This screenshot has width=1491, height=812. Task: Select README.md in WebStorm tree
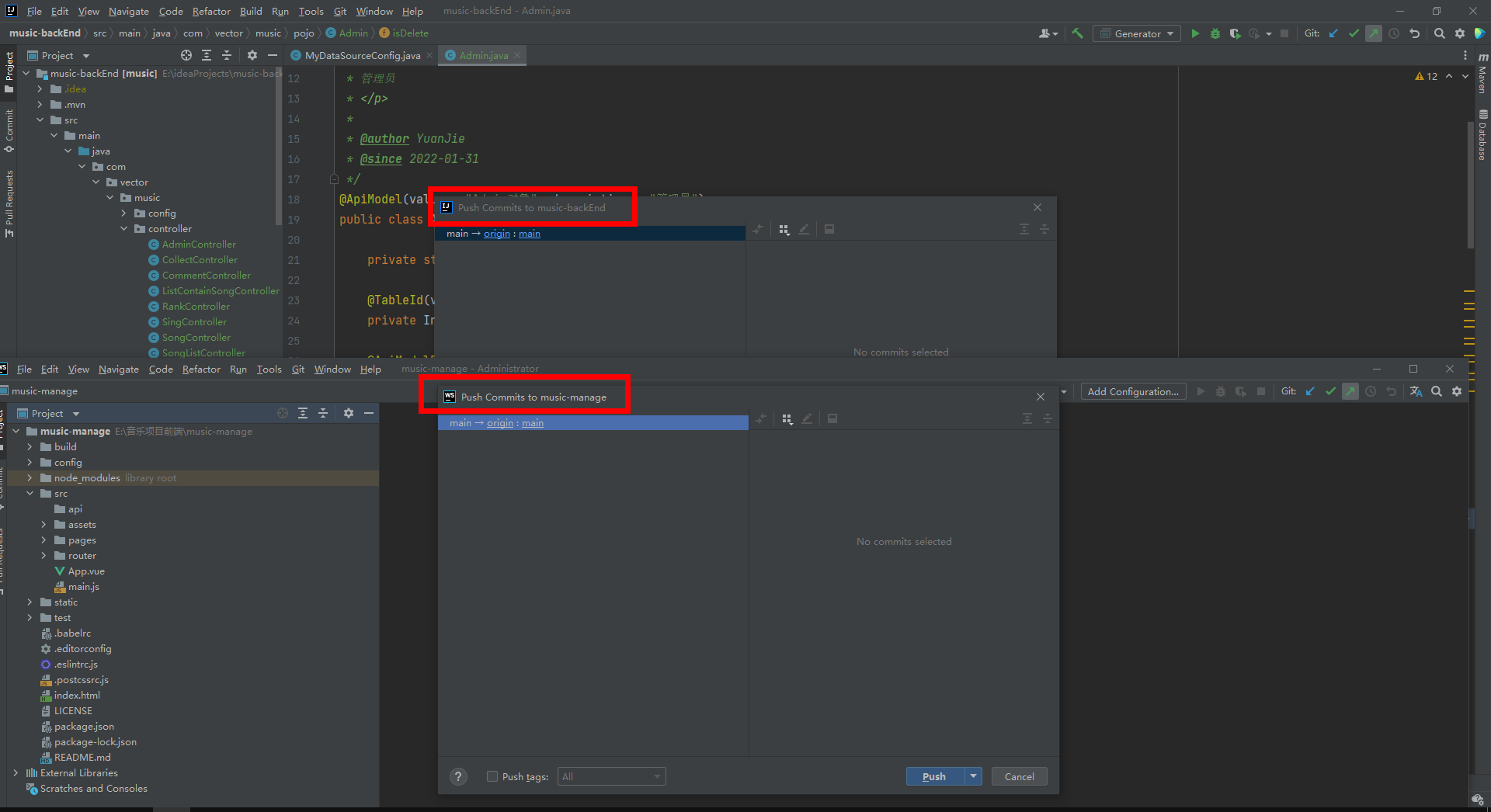82,758
